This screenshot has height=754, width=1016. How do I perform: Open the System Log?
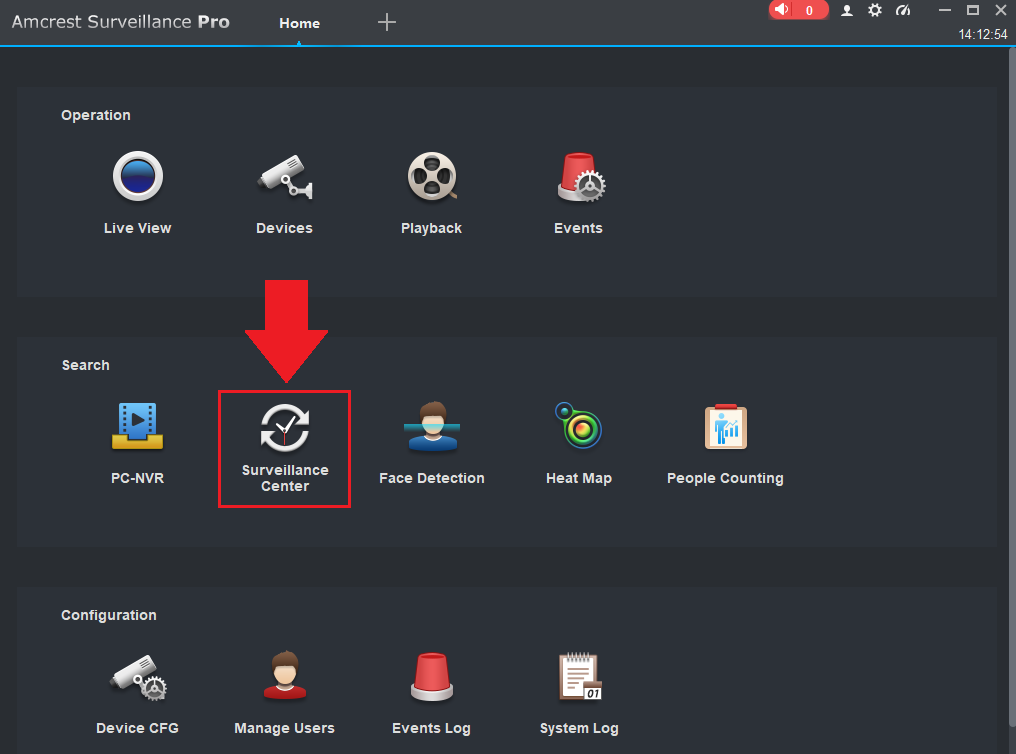pos(579,678)
